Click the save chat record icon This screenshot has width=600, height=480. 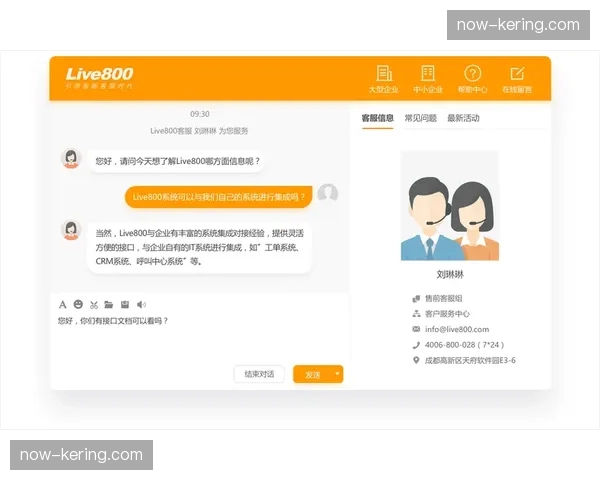(125, 305)
